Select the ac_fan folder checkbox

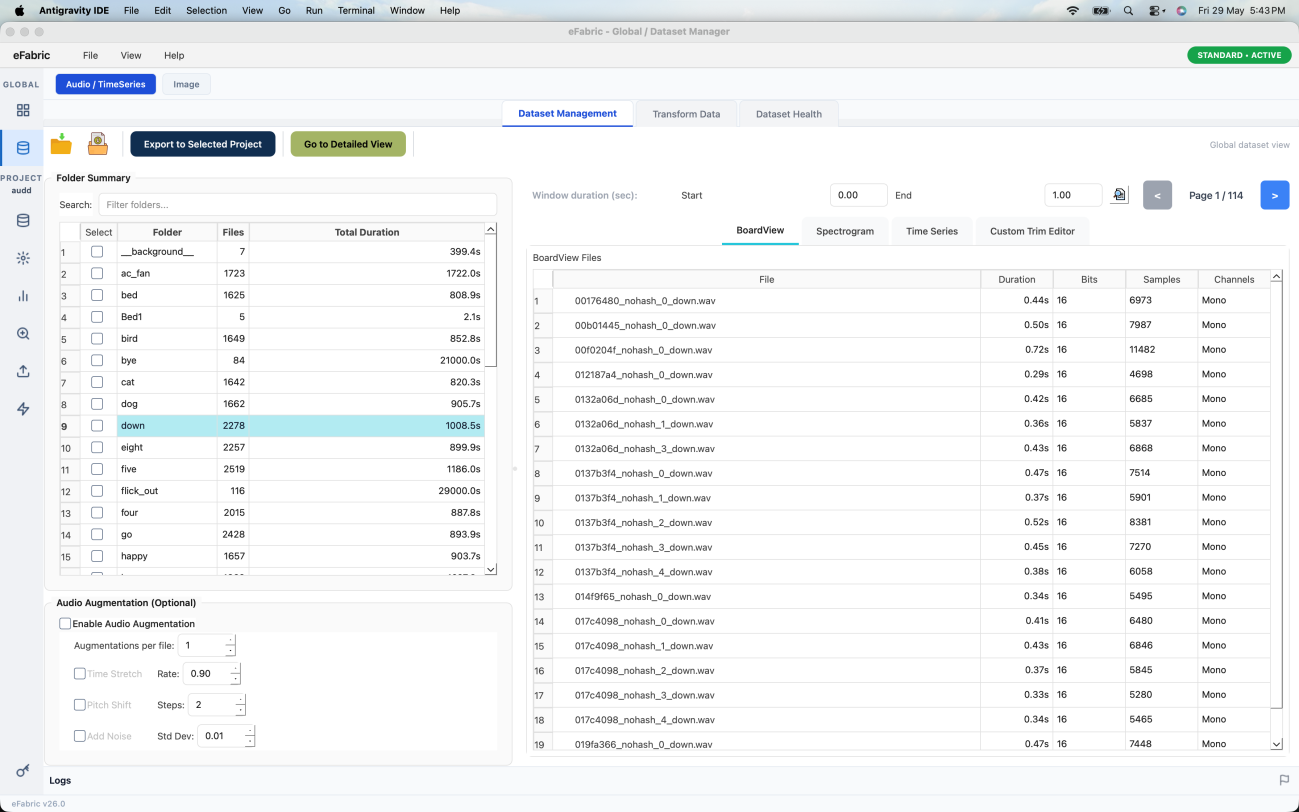[x=97, y=273]
